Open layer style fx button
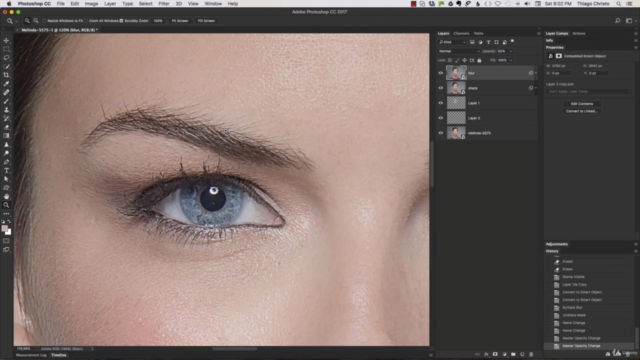 point(486,354)
